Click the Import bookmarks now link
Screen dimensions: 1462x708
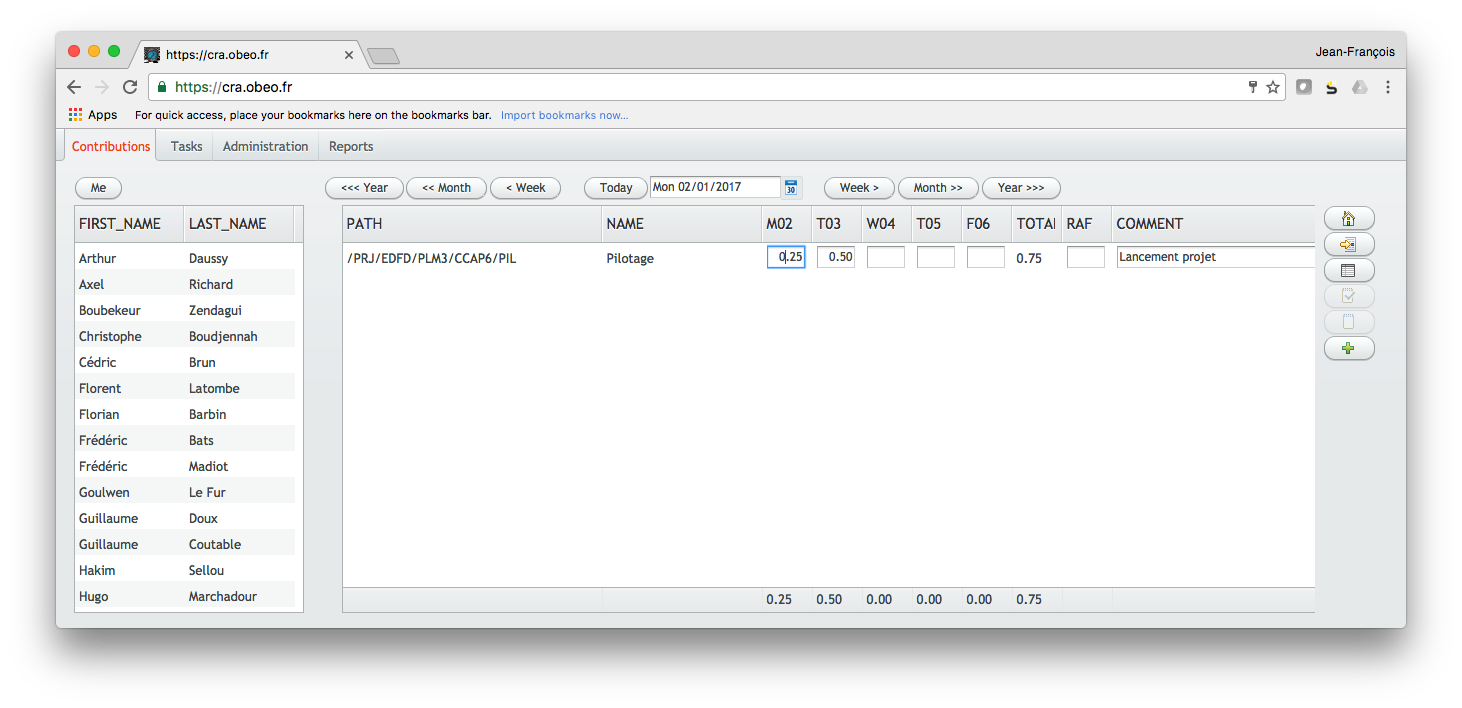click(565, 115)
